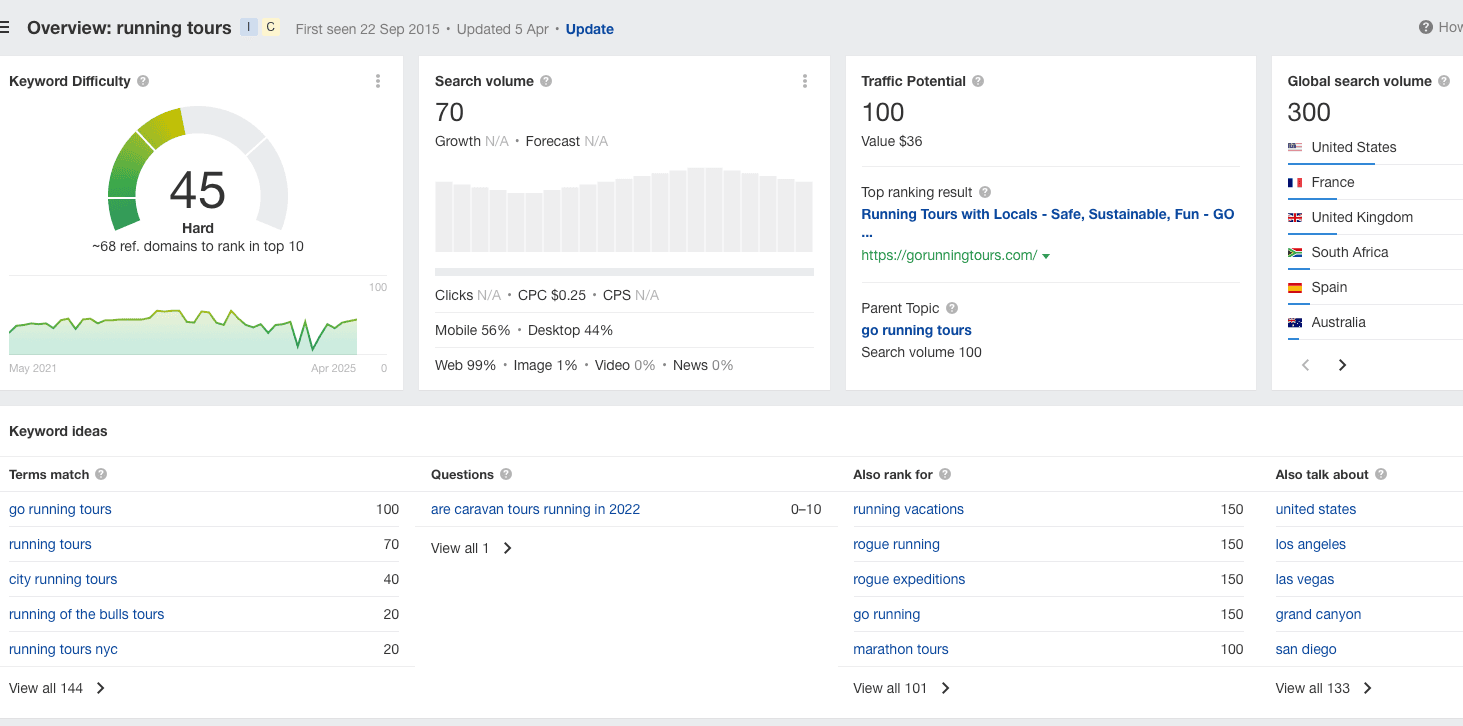Screen dimensions: 1463x726
Task: Select 'city running tours' keyword
Action: (x=63, y=579)
